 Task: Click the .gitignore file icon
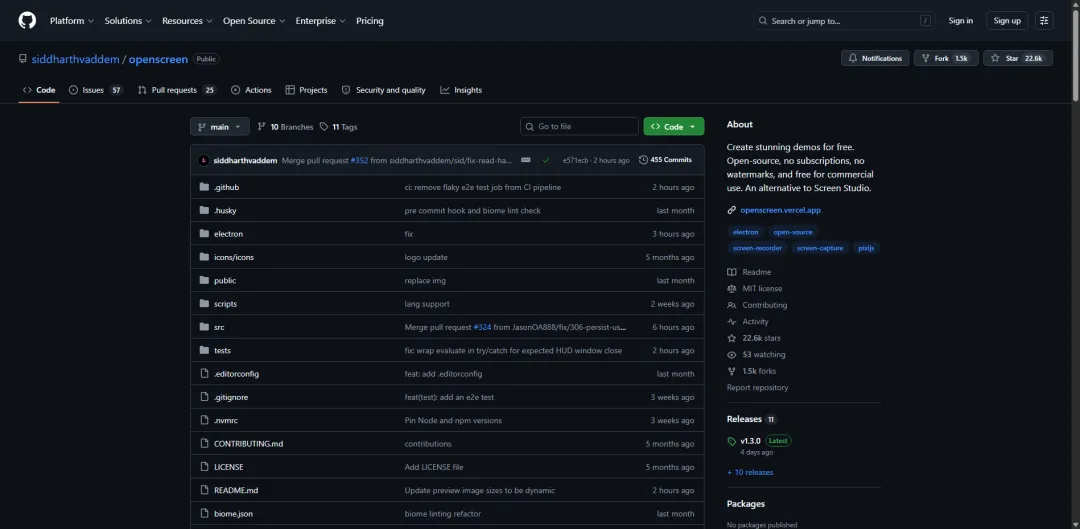click(204, 397)
